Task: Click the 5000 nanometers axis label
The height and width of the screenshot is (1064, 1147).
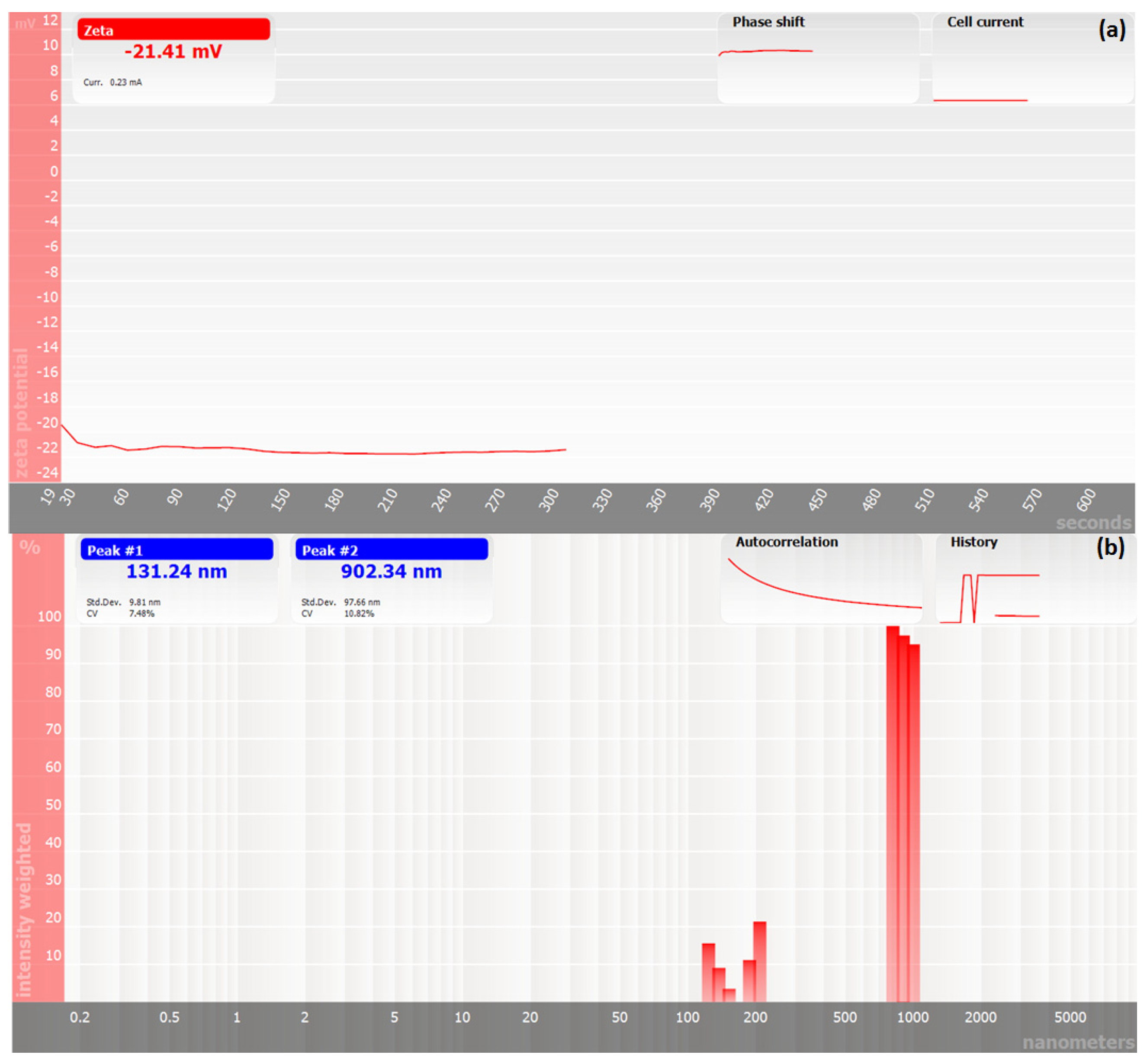Action: point(1070,1017)
